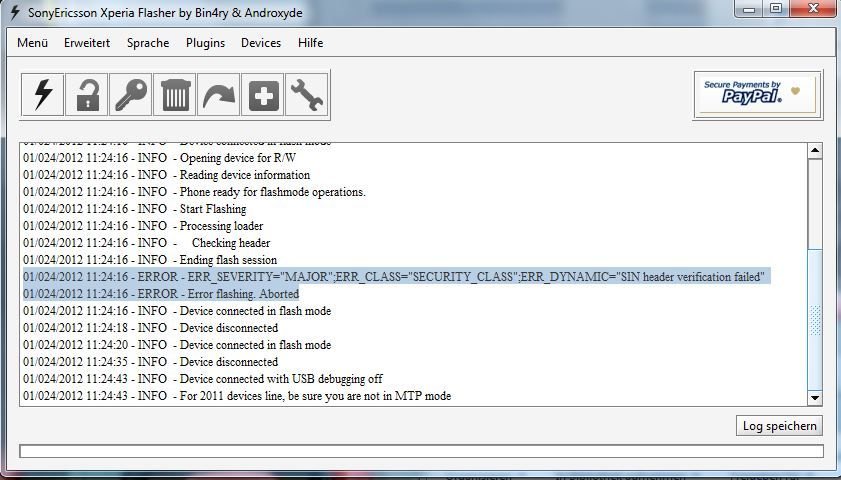Open the Hilfe menu

(x=311, y=43)
